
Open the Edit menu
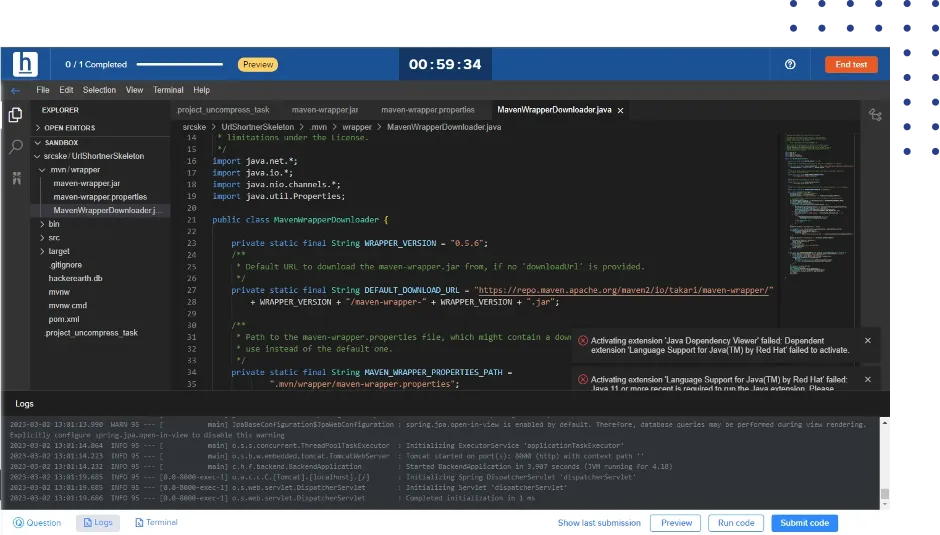[x=66, y=90]
